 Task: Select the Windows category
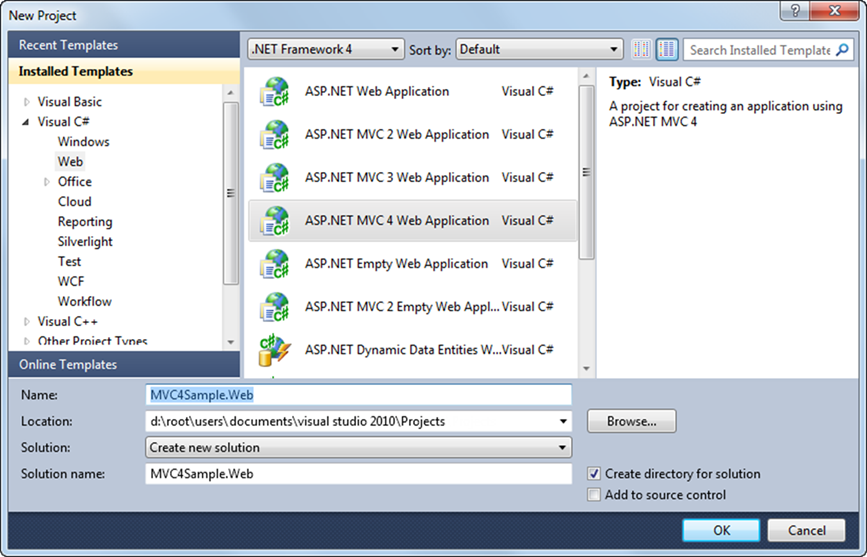coord(83,142)
